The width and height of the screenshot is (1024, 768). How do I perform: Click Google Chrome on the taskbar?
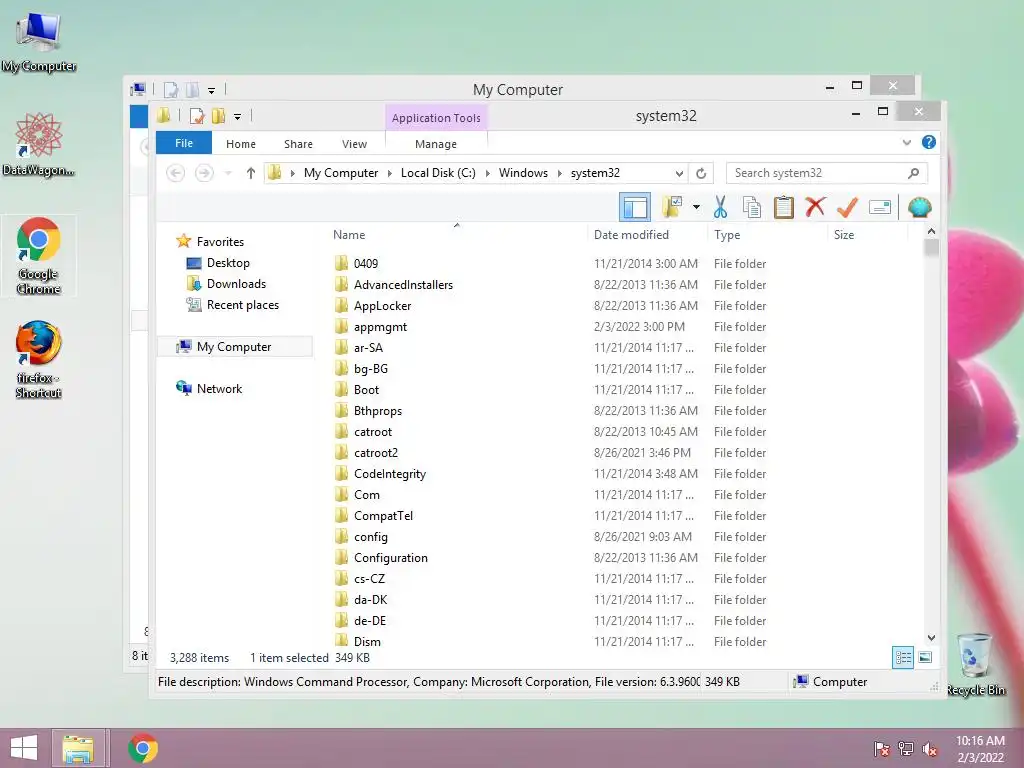143,748
